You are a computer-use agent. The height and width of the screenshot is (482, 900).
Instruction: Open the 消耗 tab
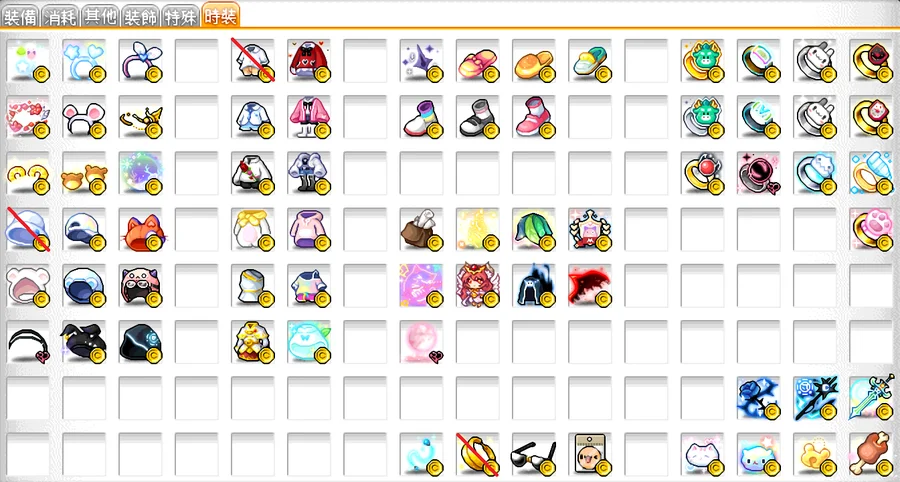[x=61, y=16]
